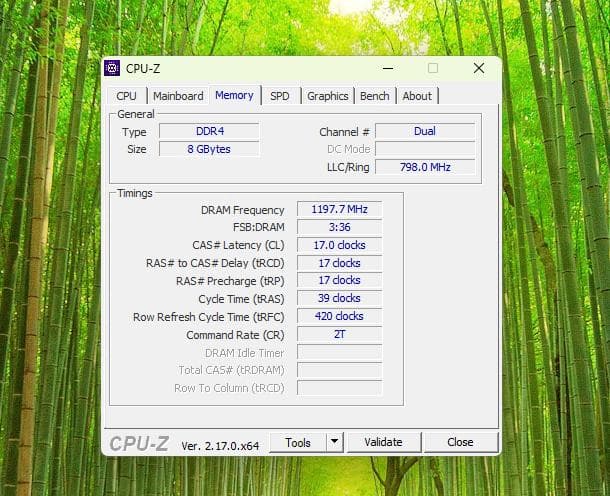Click the DRAM Frequency label
The width and height of the screenshot is (610, 496).
tap(242, 210)
